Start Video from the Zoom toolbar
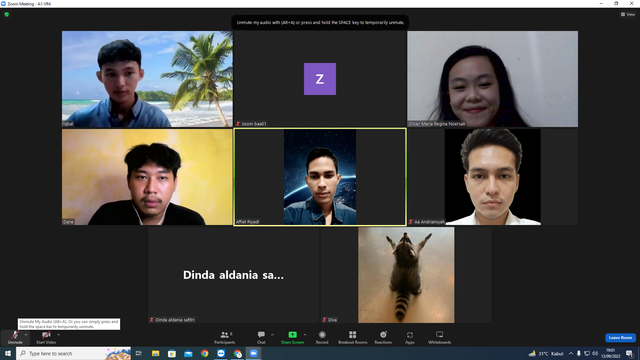The image size is (640, 360). 46,337
